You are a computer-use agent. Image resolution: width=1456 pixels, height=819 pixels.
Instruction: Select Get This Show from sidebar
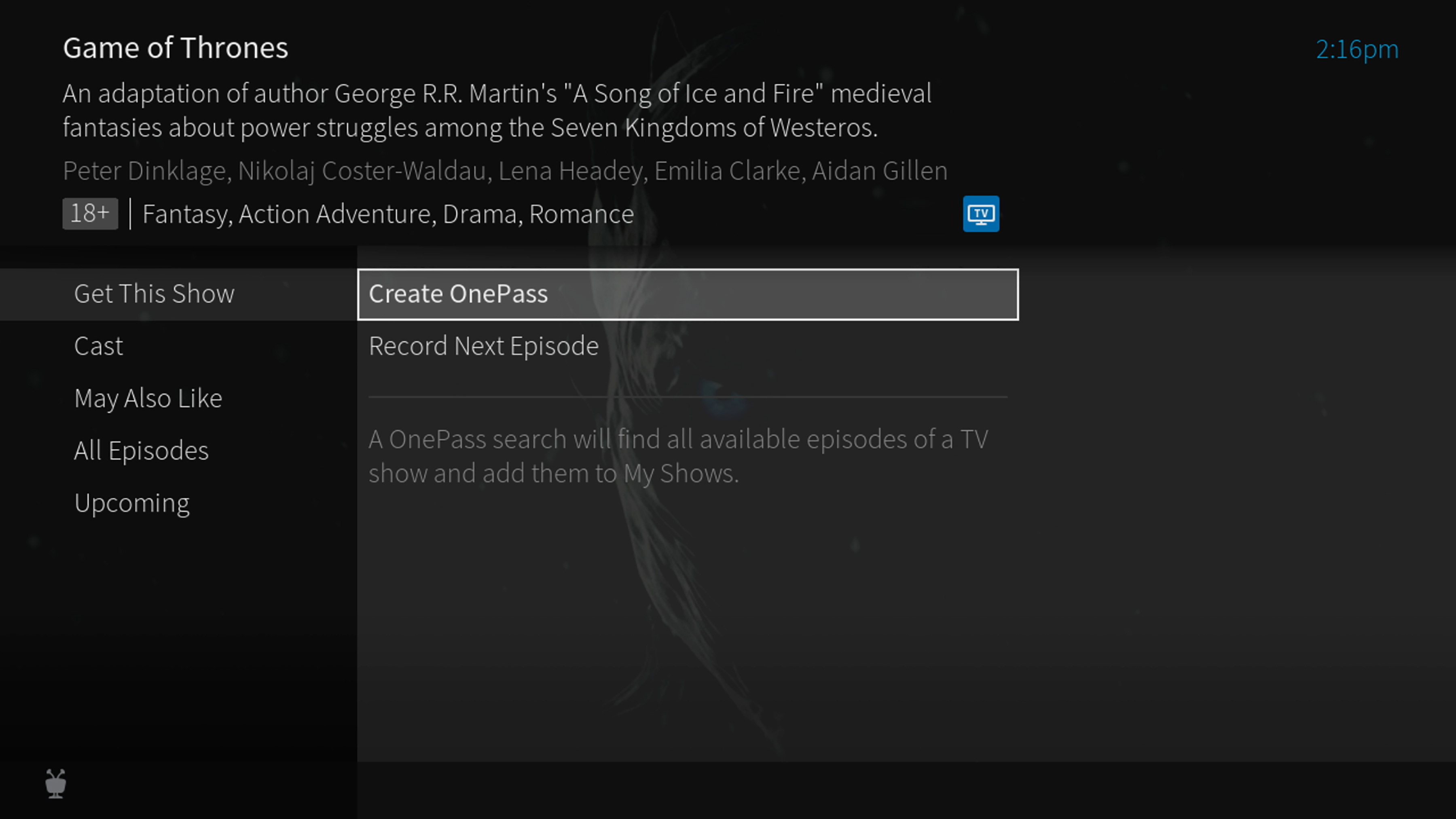pos(154,293)
